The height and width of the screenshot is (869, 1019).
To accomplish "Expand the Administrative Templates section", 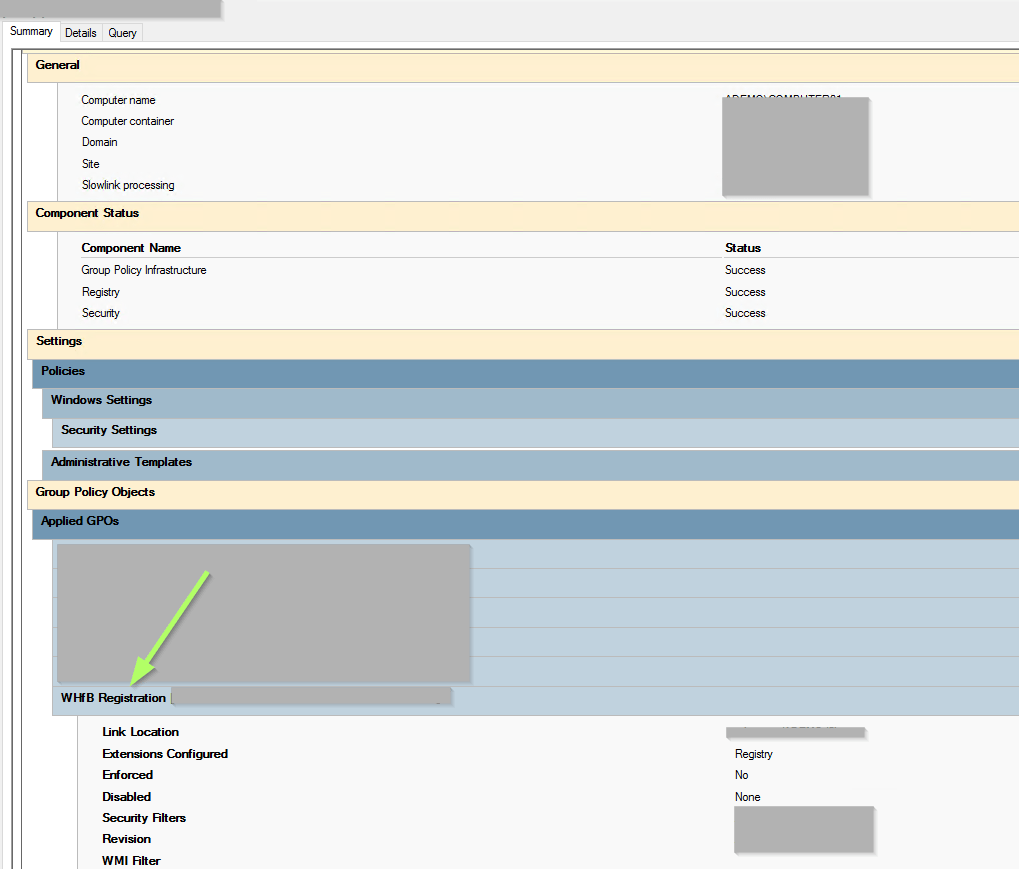I will pos(121,462).
